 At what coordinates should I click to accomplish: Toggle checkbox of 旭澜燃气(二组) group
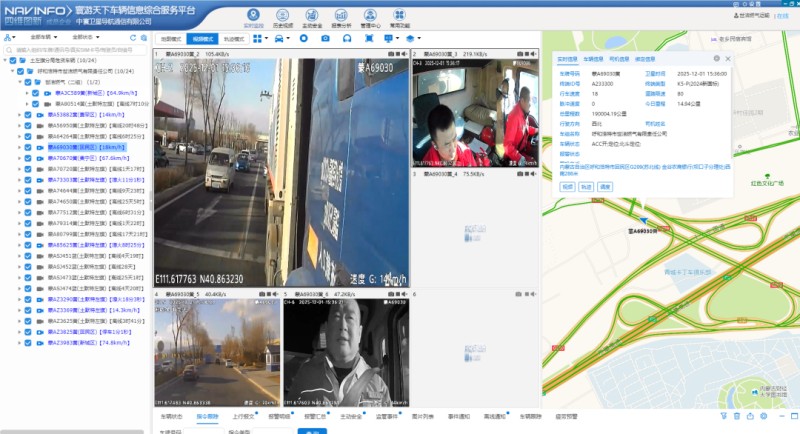26,82
